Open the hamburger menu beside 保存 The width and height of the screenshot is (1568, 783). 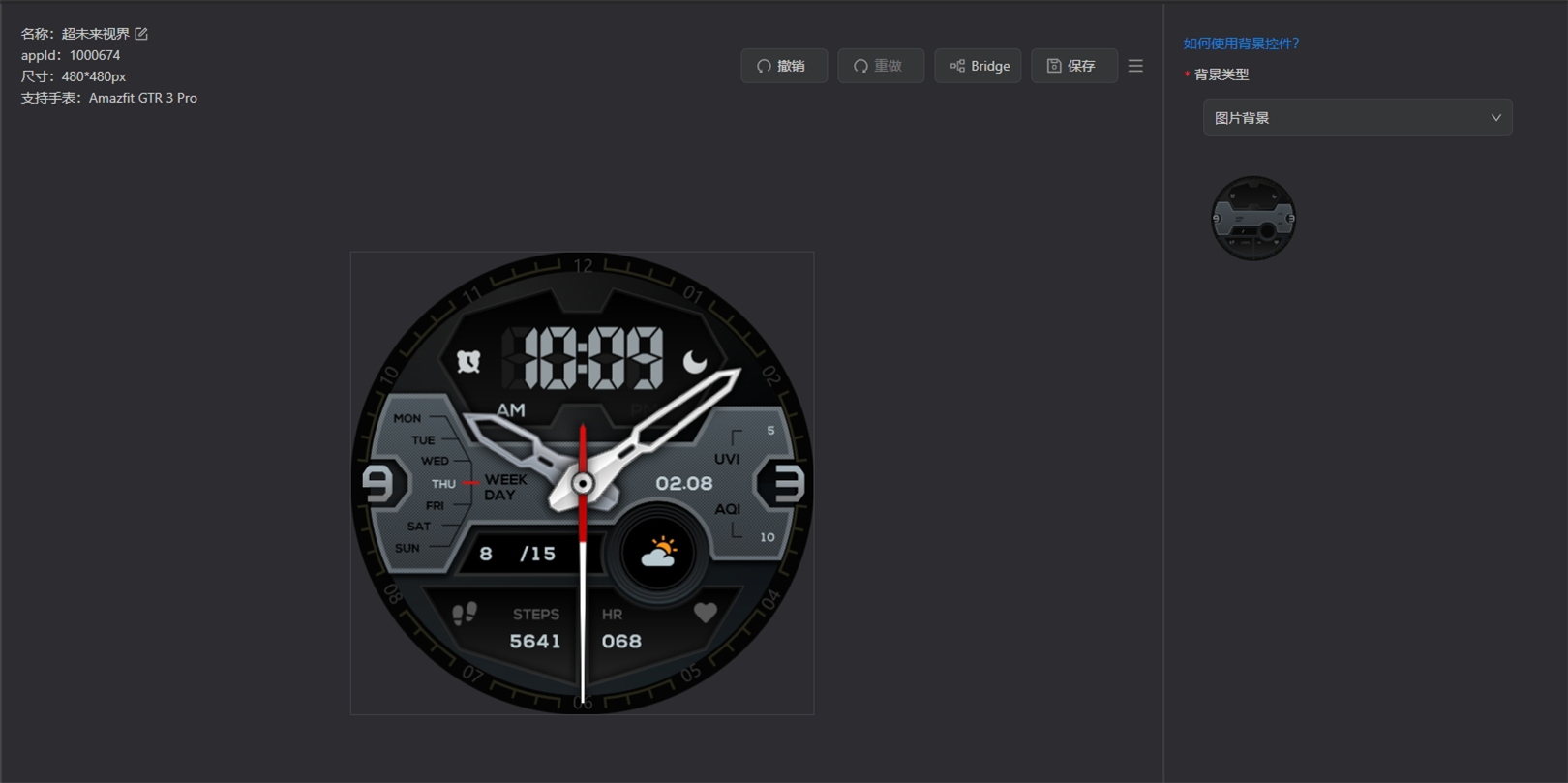click(1135, 66)
